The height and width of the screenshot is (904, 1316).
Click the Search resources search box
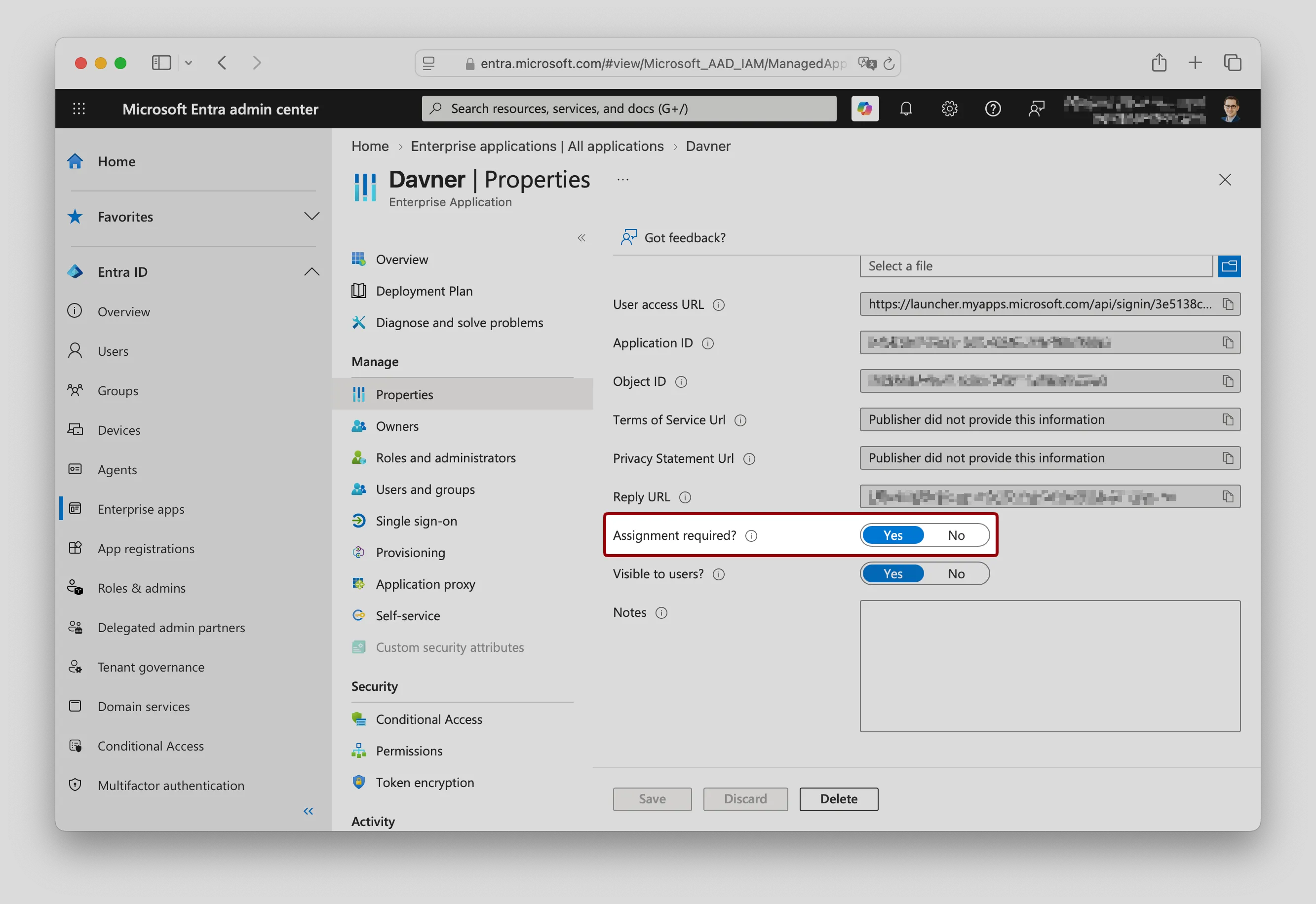coord(629,108)
